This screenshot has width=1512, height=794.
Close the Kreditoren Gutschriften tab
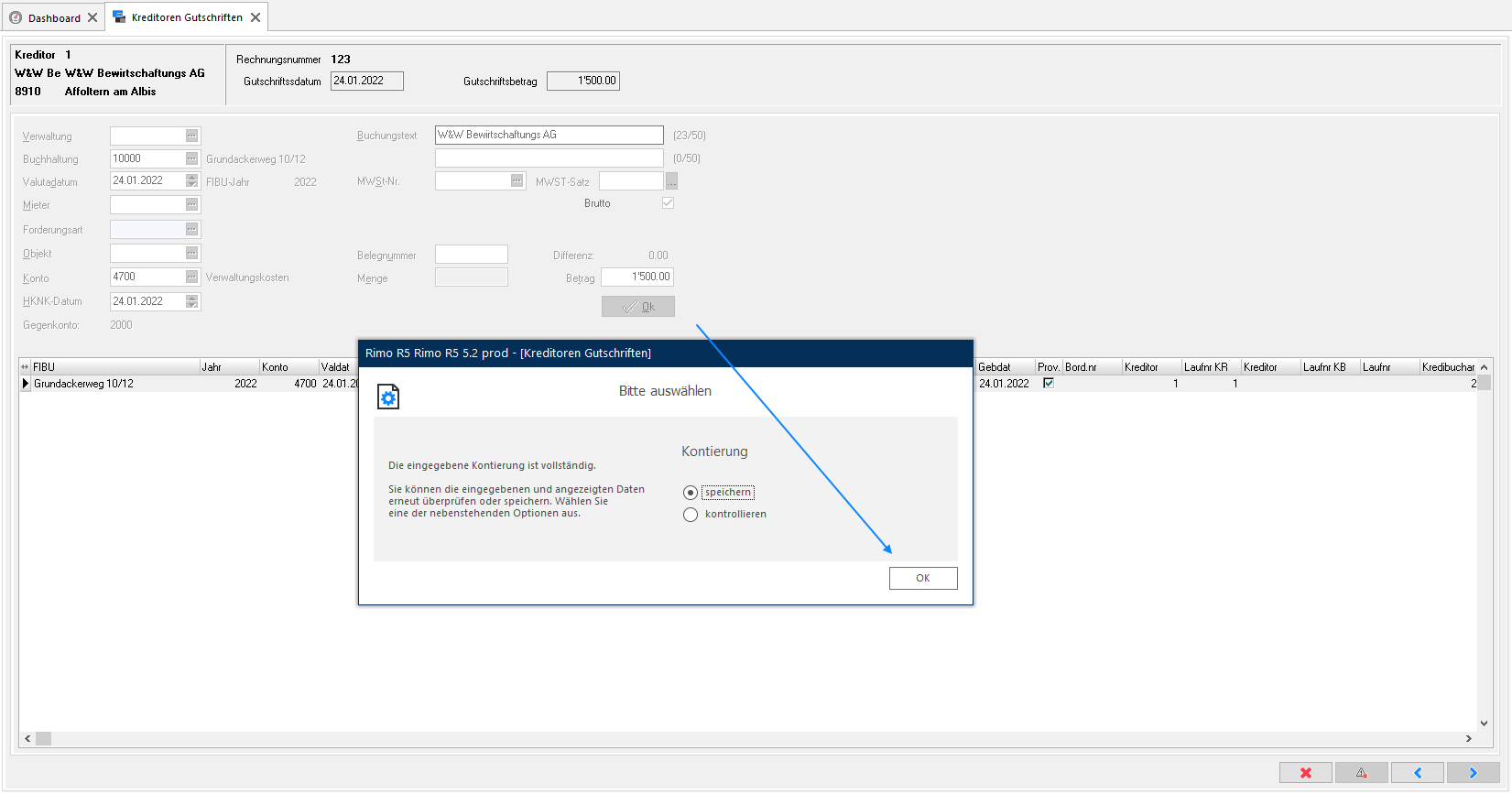(256, 17)
